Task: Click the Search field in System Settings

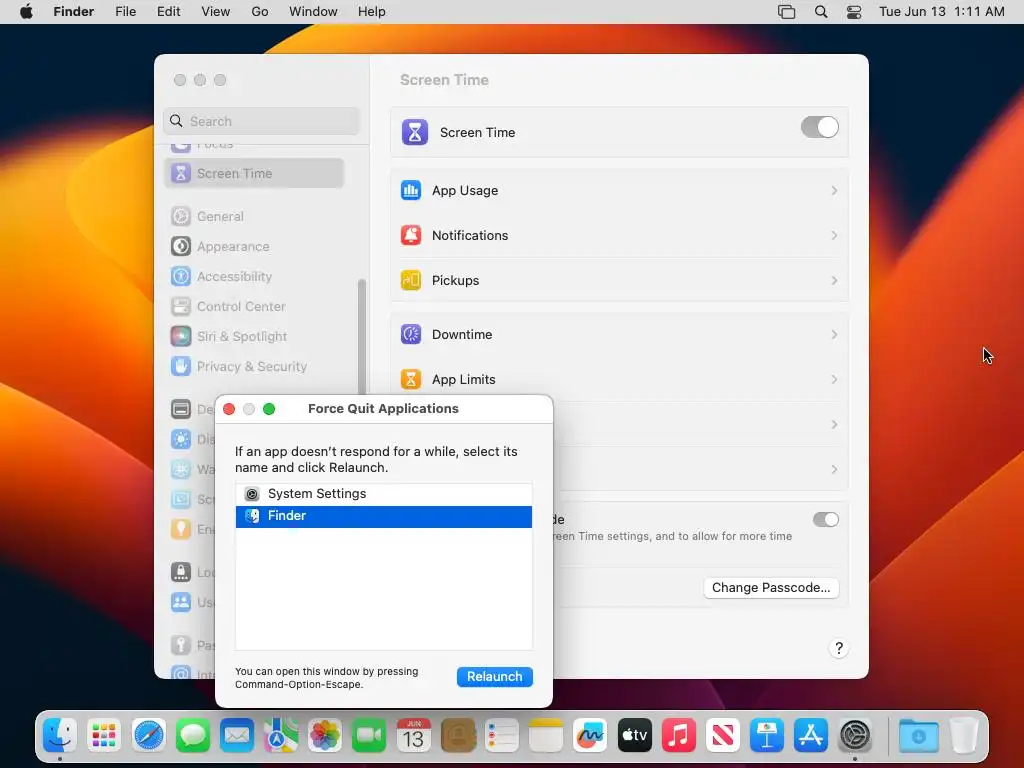Action: [261, 121]
